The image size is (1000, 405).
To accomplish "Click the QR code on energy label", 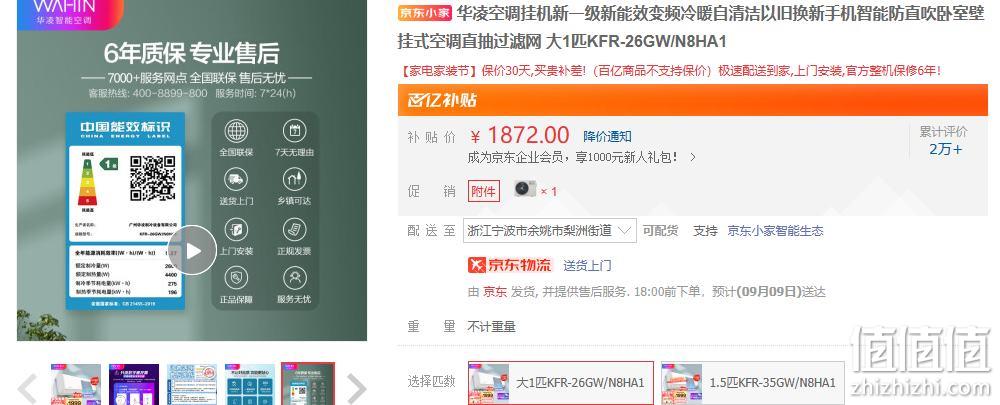I will tap(152, 178).
